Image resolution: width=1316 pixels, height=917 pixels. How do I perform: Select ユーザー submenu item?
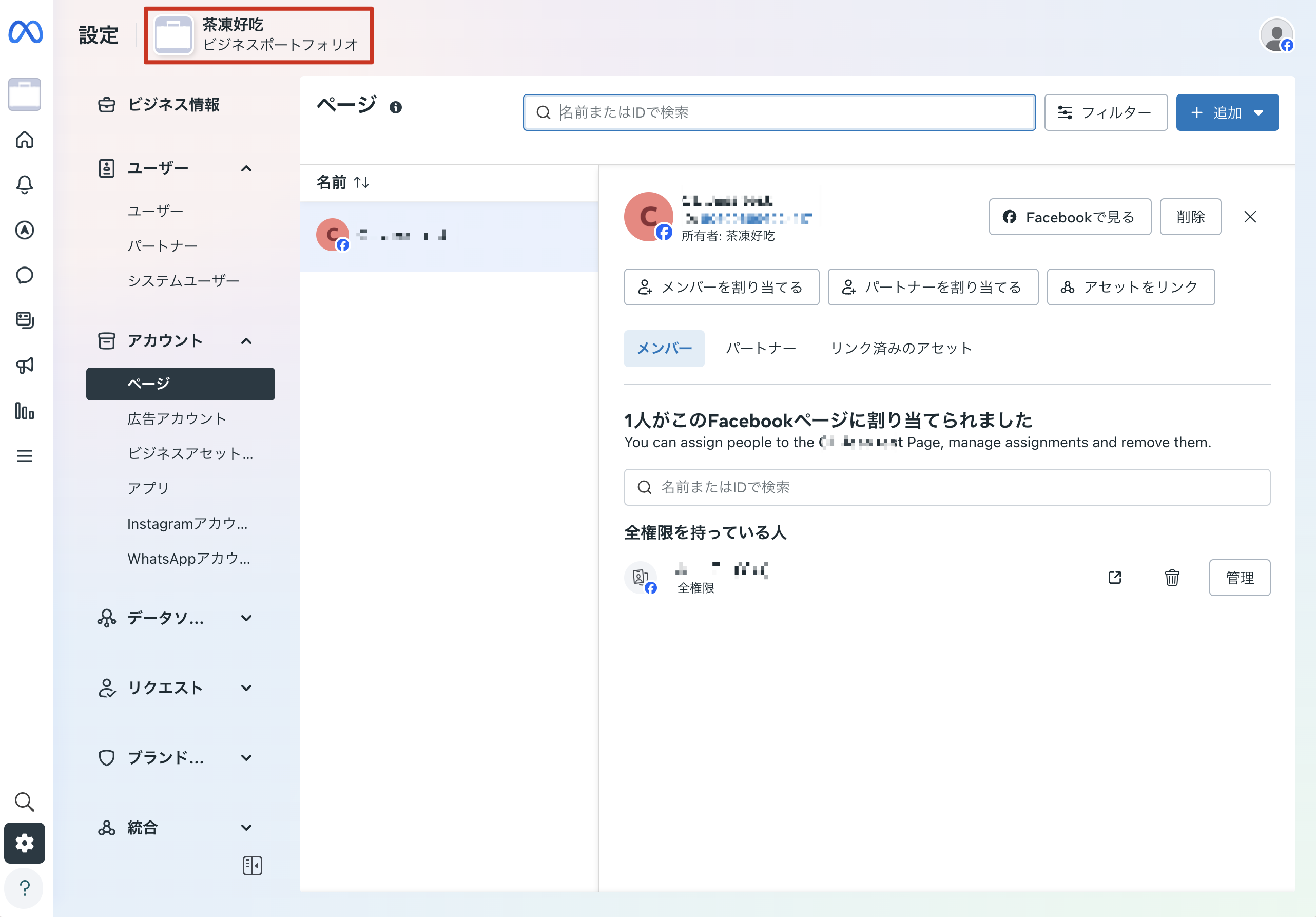[156, 211]
